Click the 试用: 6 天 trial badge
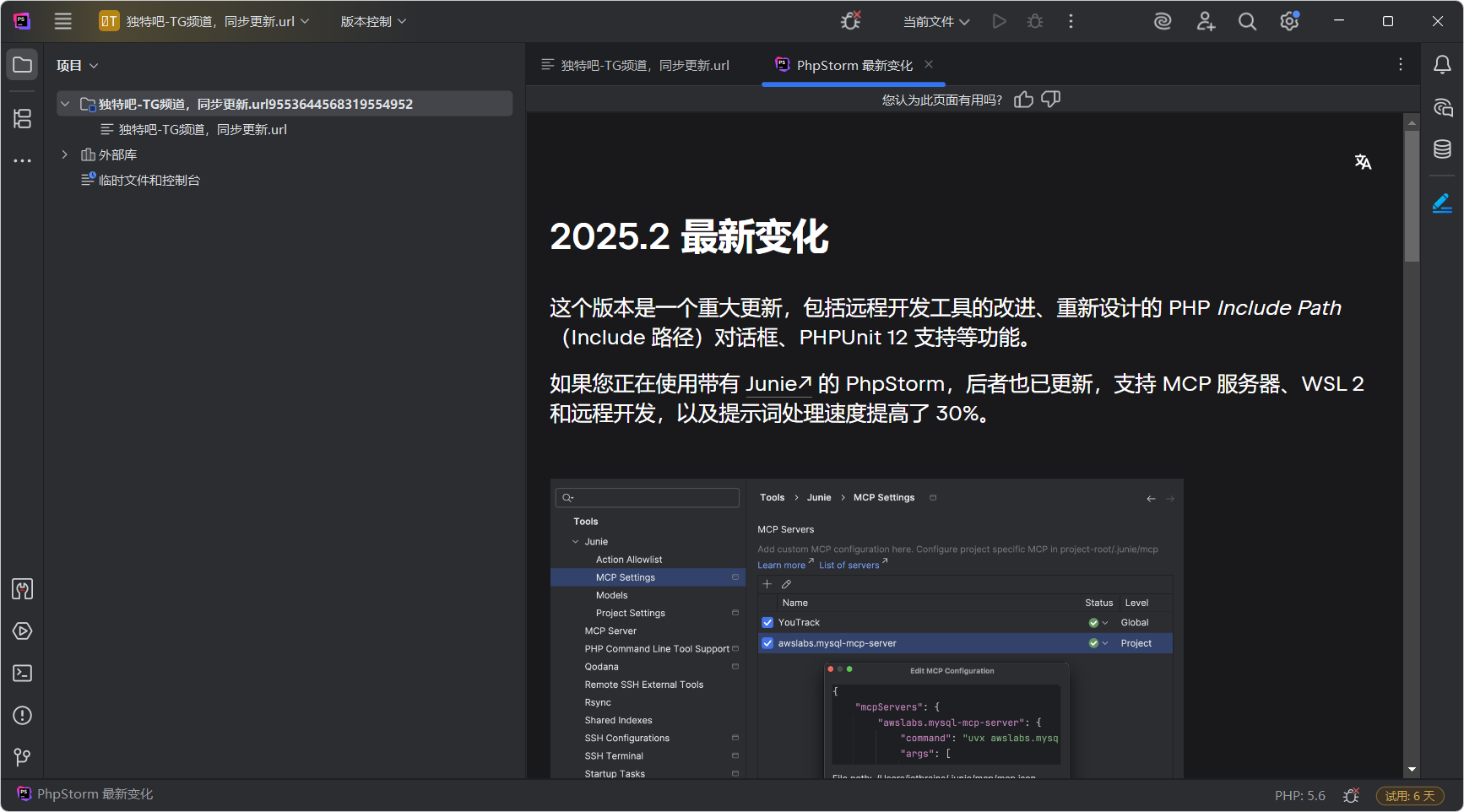The width and height of the screenshot is (1464, 812). point(1409,795)
